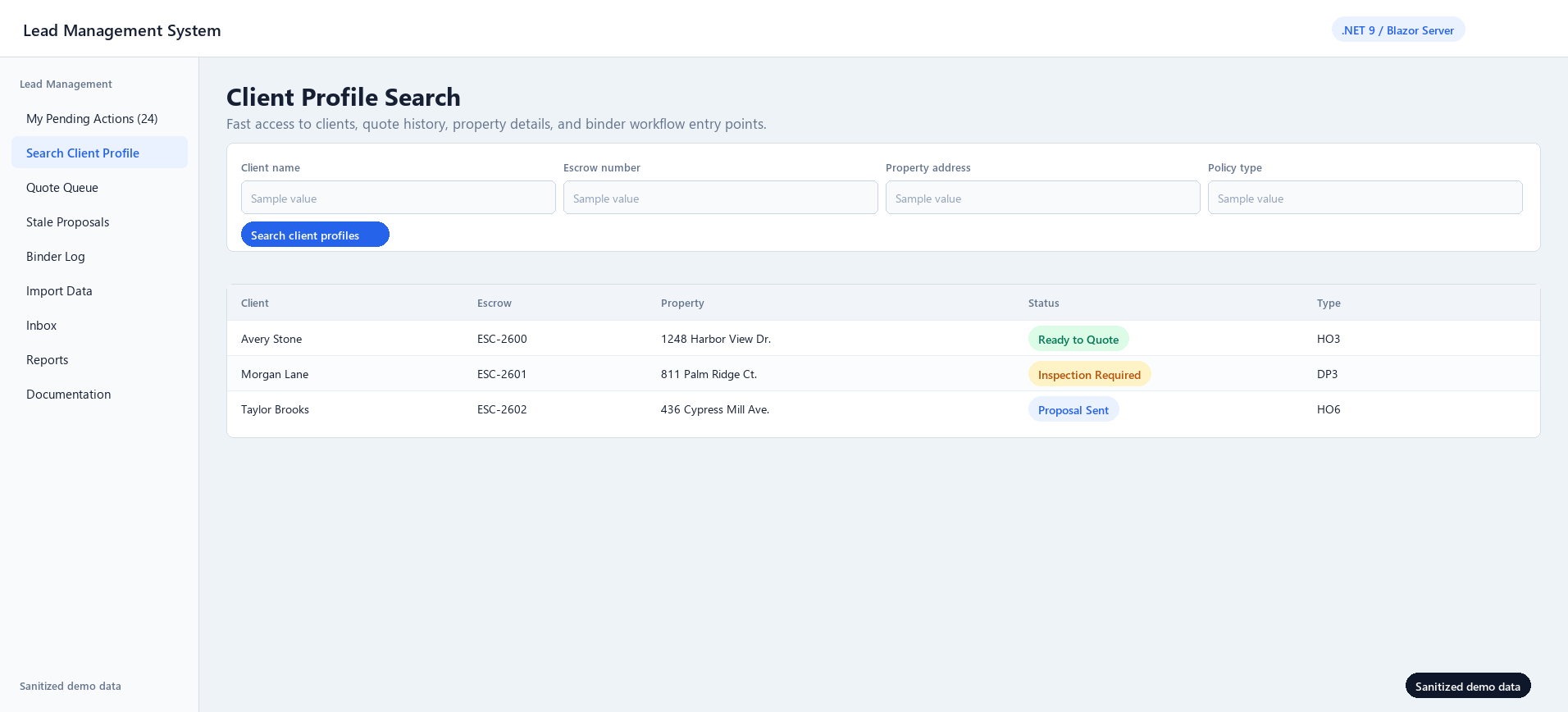
Task: Open the Inbox
Action: 99,326
